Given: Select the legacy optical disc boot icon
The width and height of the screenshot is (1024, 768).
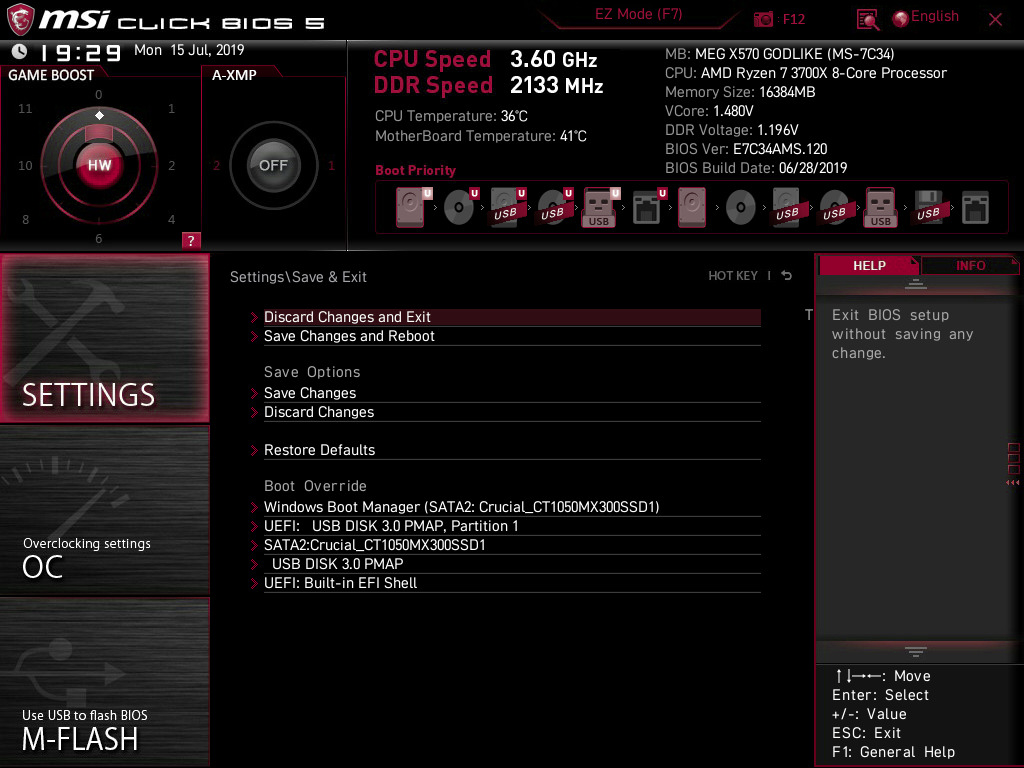Looking at the screenshot, I should coord(740,208).
